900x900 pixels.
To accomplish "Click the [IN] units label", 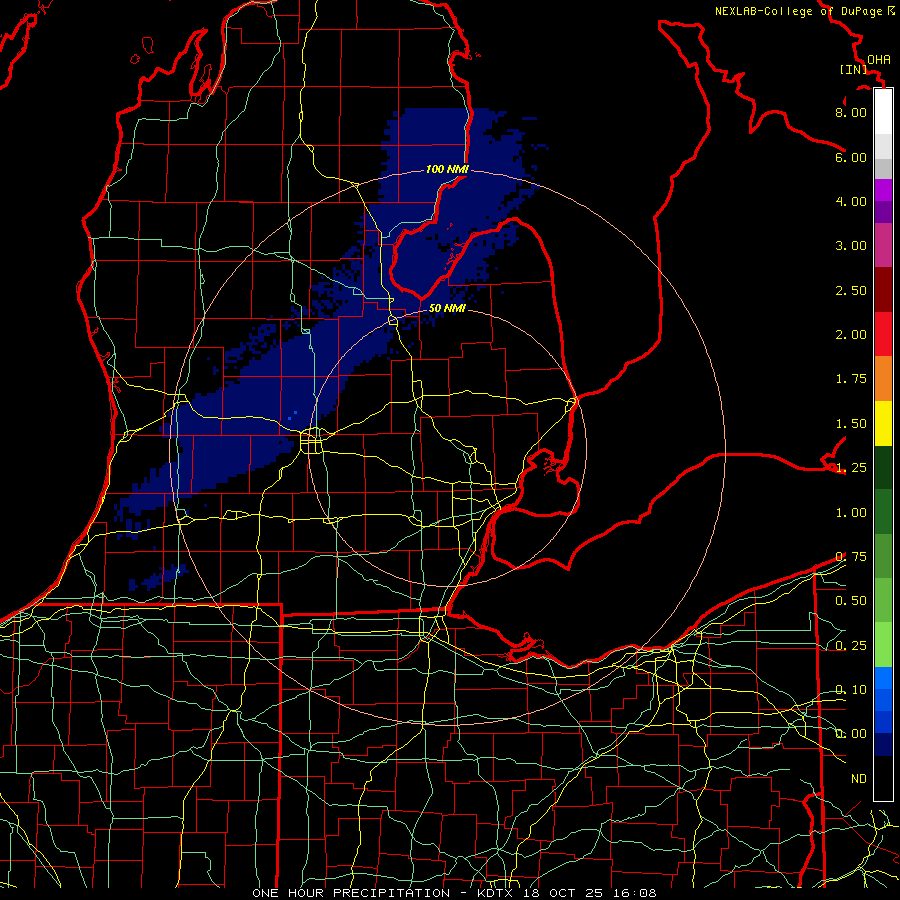I will click(854, 69).
